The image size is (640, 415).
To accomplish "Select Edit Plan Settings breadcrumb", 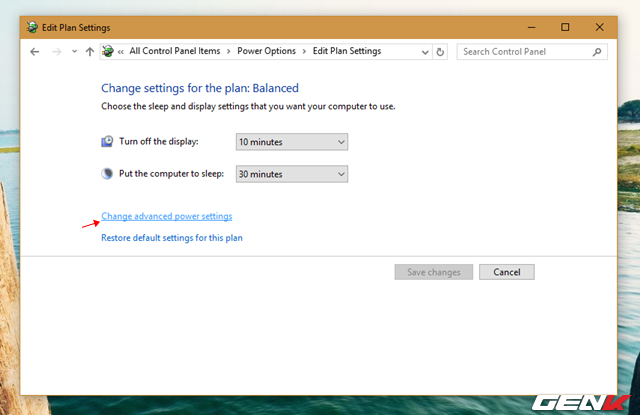I will [x=347, y=51].
